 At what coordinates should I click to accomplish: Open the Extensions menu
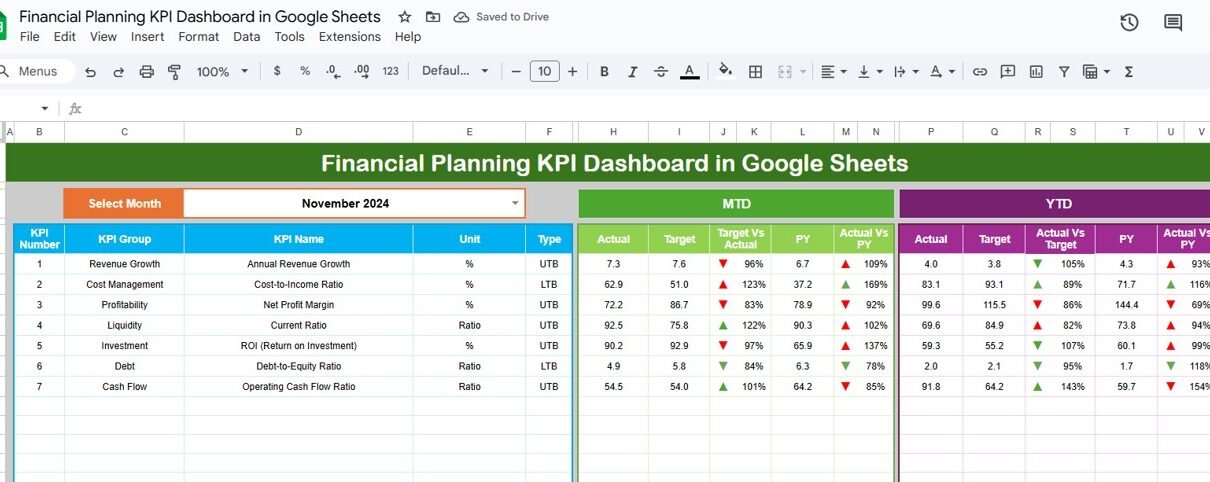click(x=350, y=37)
